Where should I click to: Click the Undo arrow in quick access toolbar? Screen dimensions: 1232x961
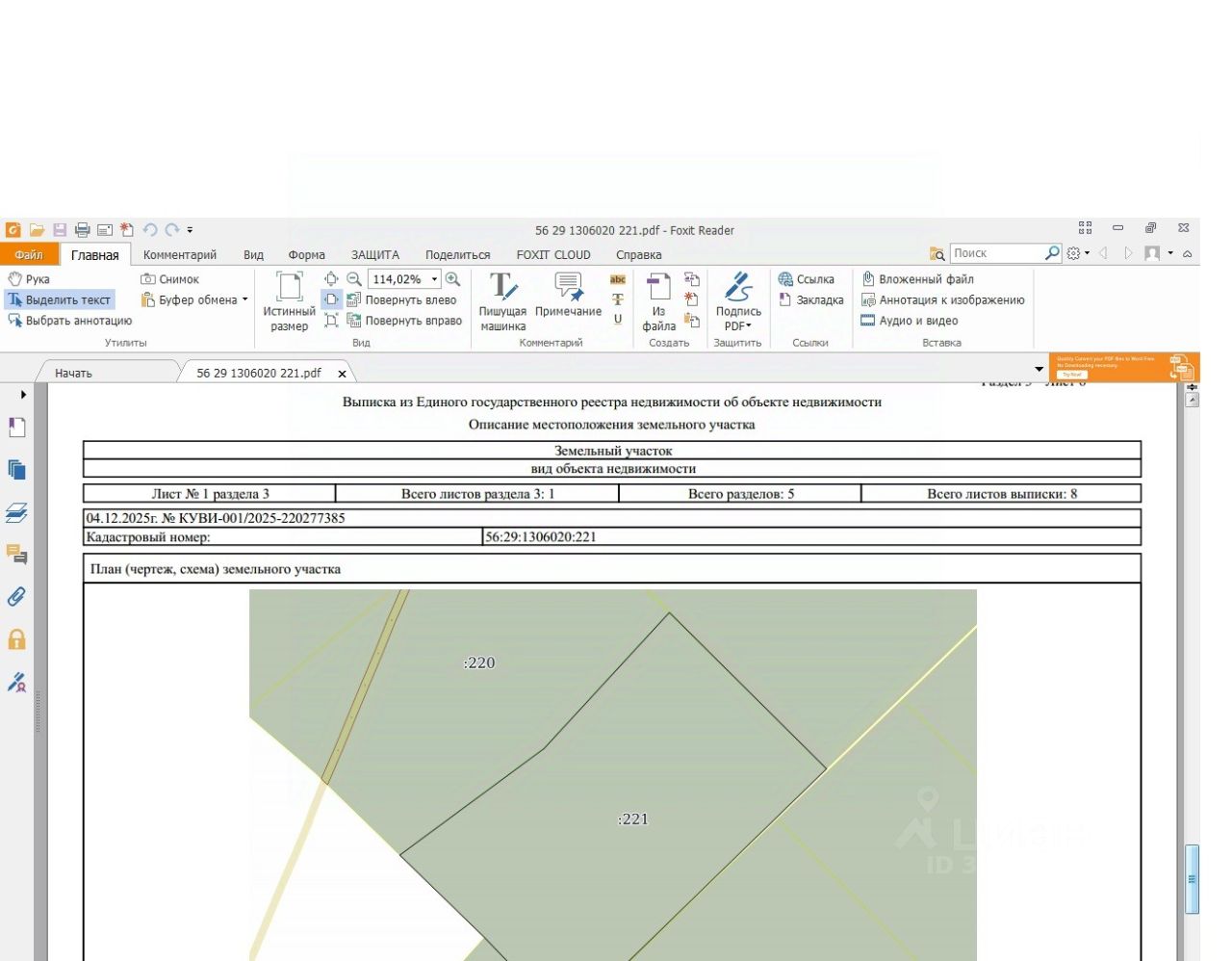click(x=150, y=230)
